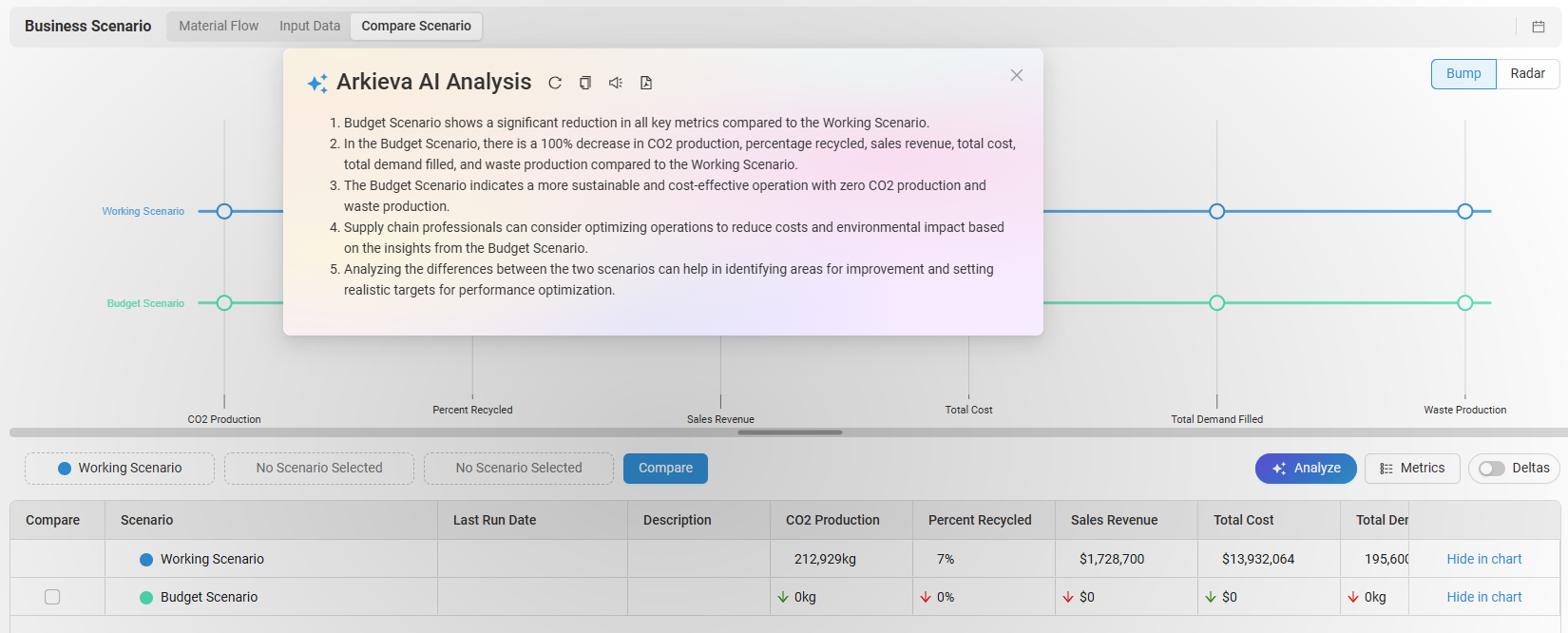Viewport: 1568px width, 633px height.
Task: Click the horizontal splitter scrollbar handle
Action: pyautogui.click(x=790, y=432)
